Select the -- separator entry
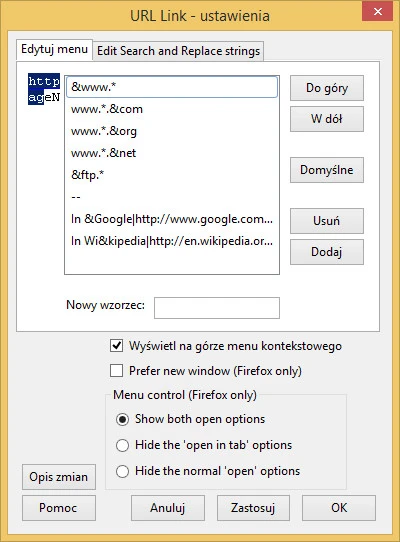Screen dimensions: 400x542 click(x=172, y=197)
